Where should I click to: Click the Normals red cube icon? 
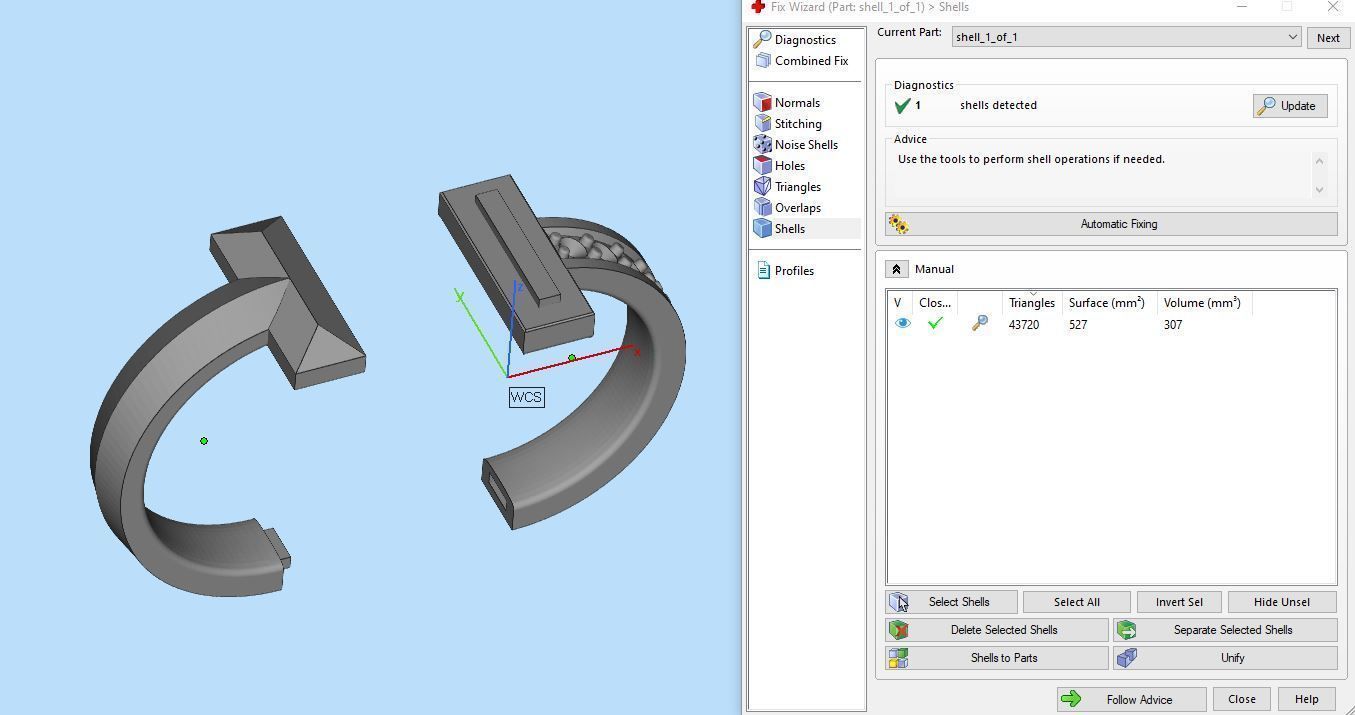tap(762, 103)
